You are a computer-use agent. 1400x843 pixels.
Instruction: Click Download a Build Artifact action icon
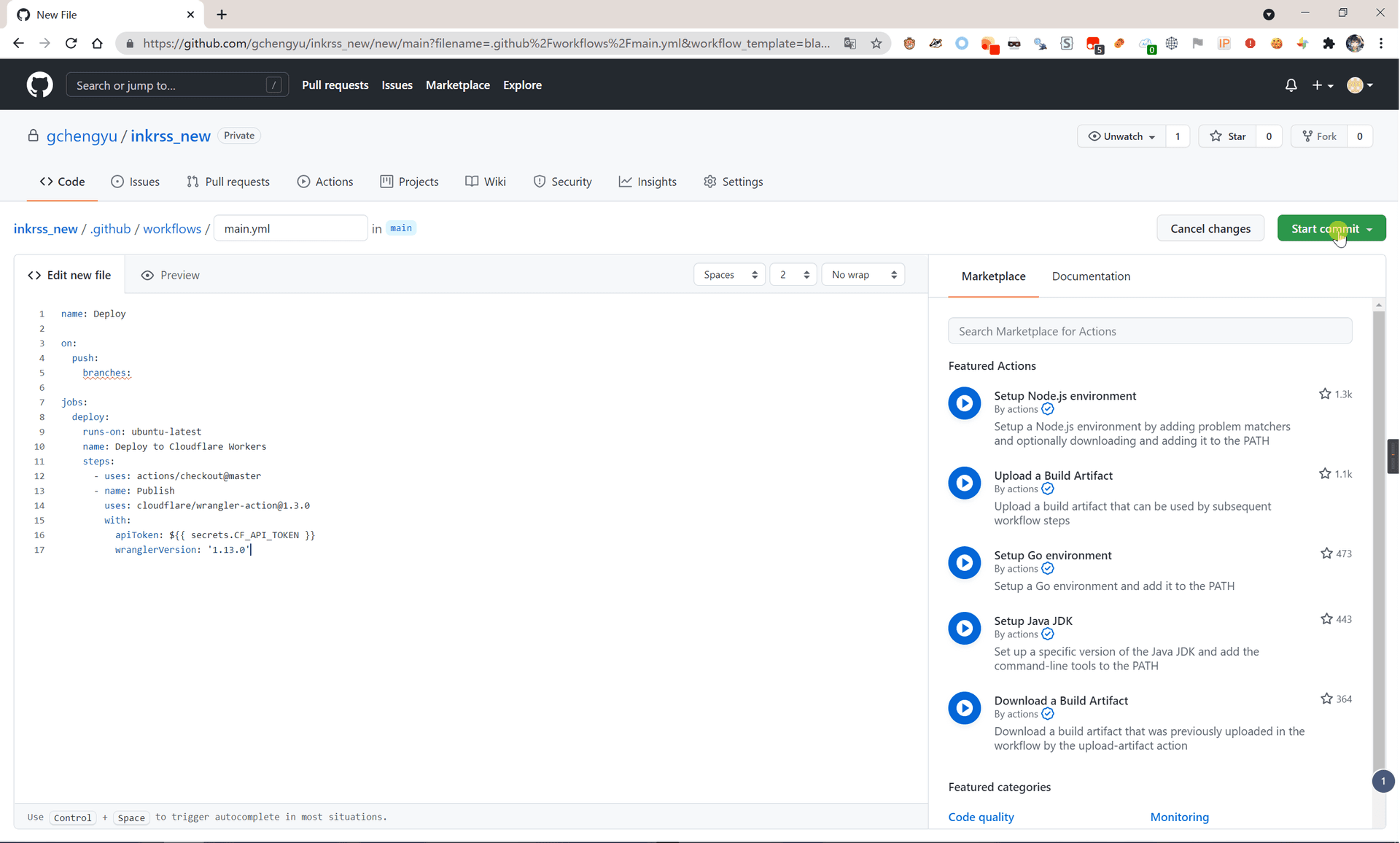coord(964,707)
